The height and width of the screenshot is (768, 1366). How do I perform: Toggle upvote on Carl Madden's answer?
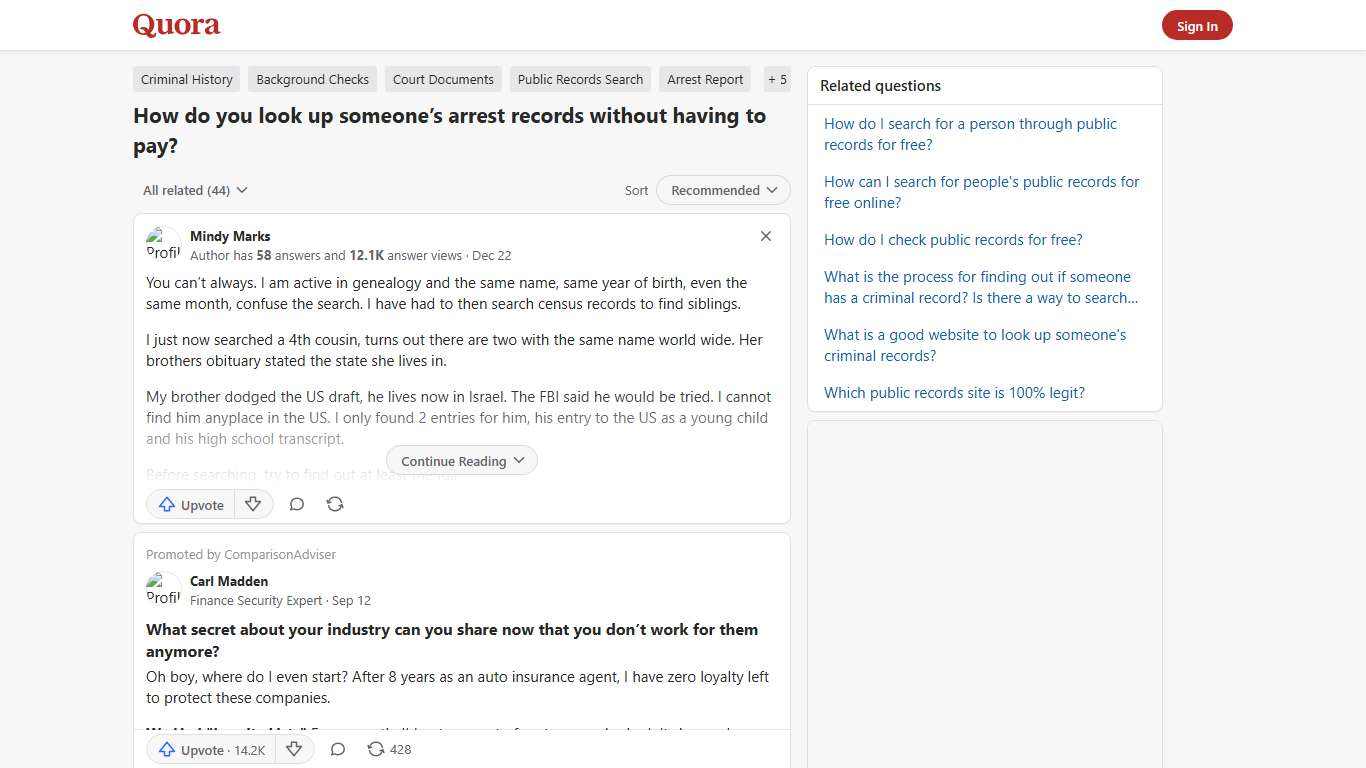pos(210,749)
